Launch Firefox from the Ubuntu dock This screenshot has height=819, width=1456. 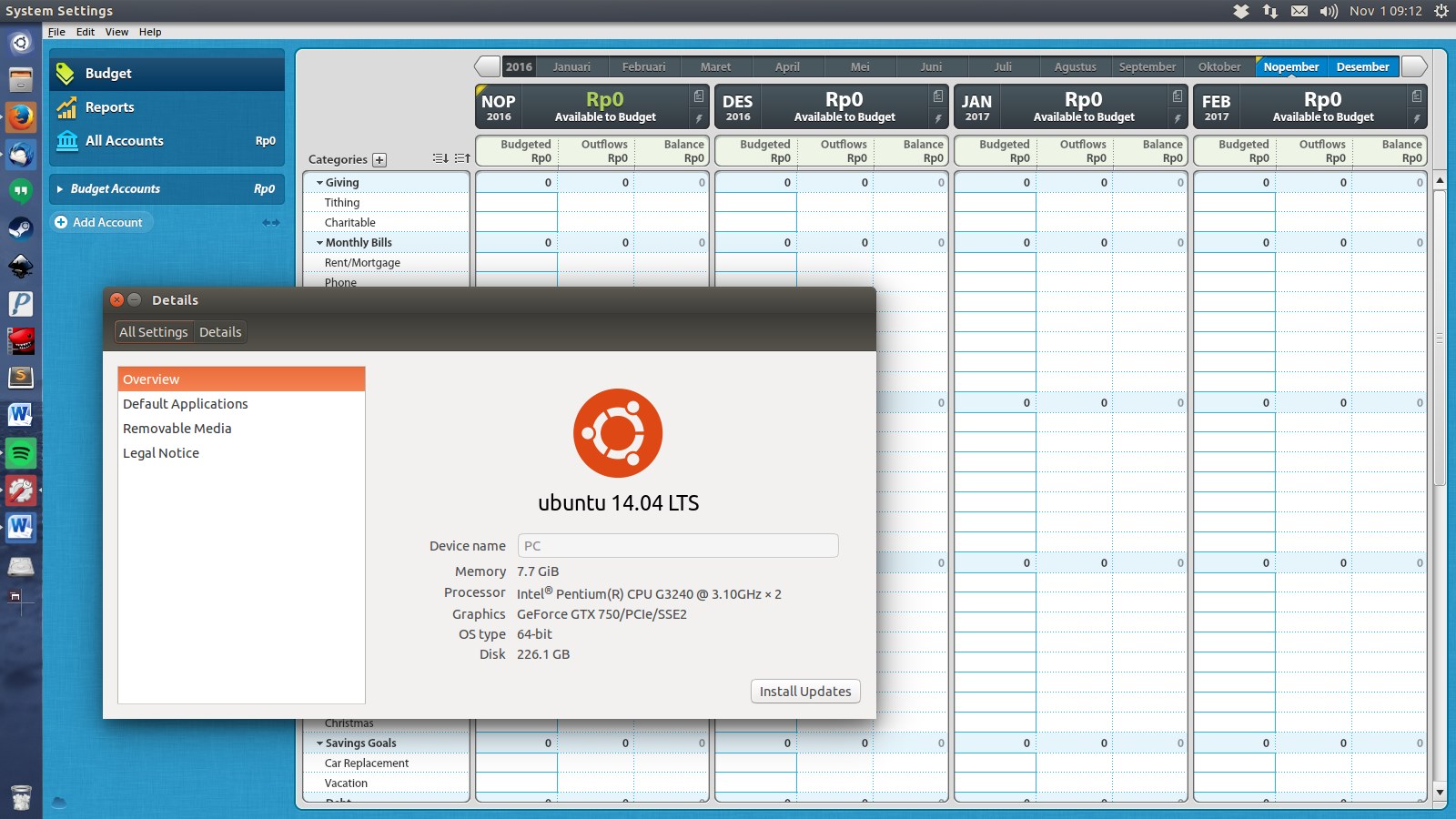point(21,116)
